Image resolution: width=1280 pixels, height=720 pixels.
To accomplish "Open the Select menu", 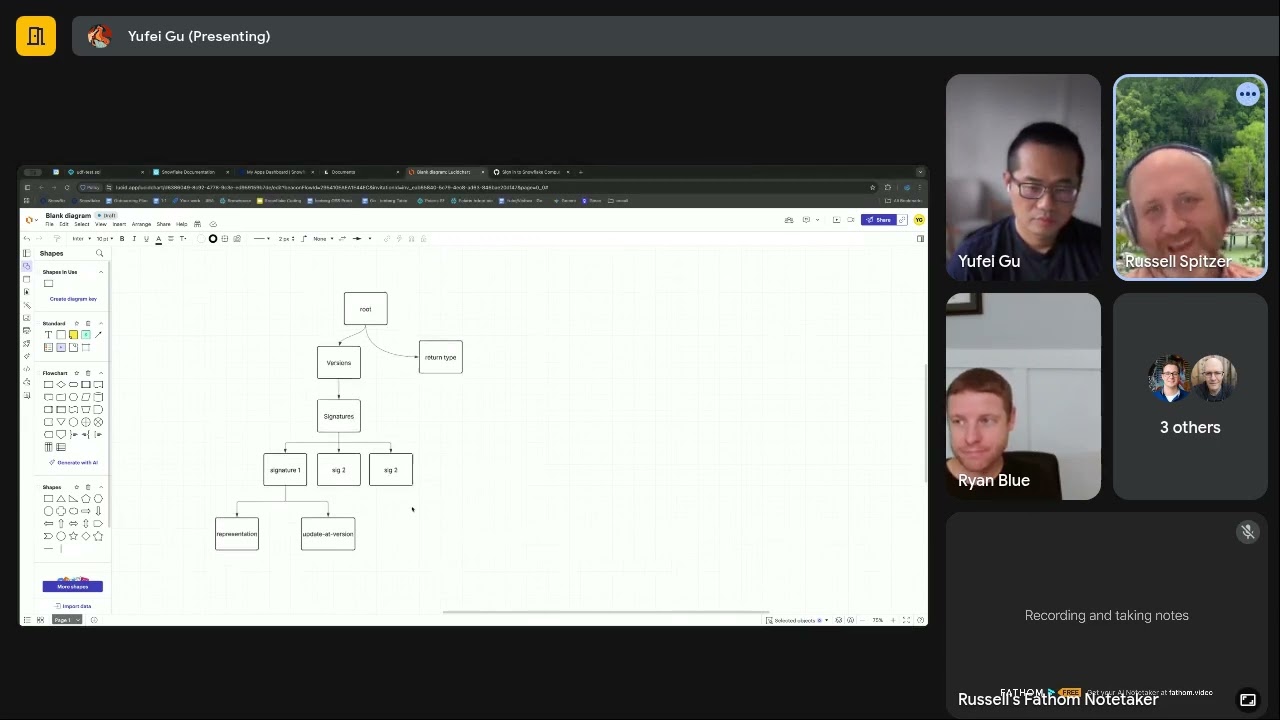I will pos(82,224).
